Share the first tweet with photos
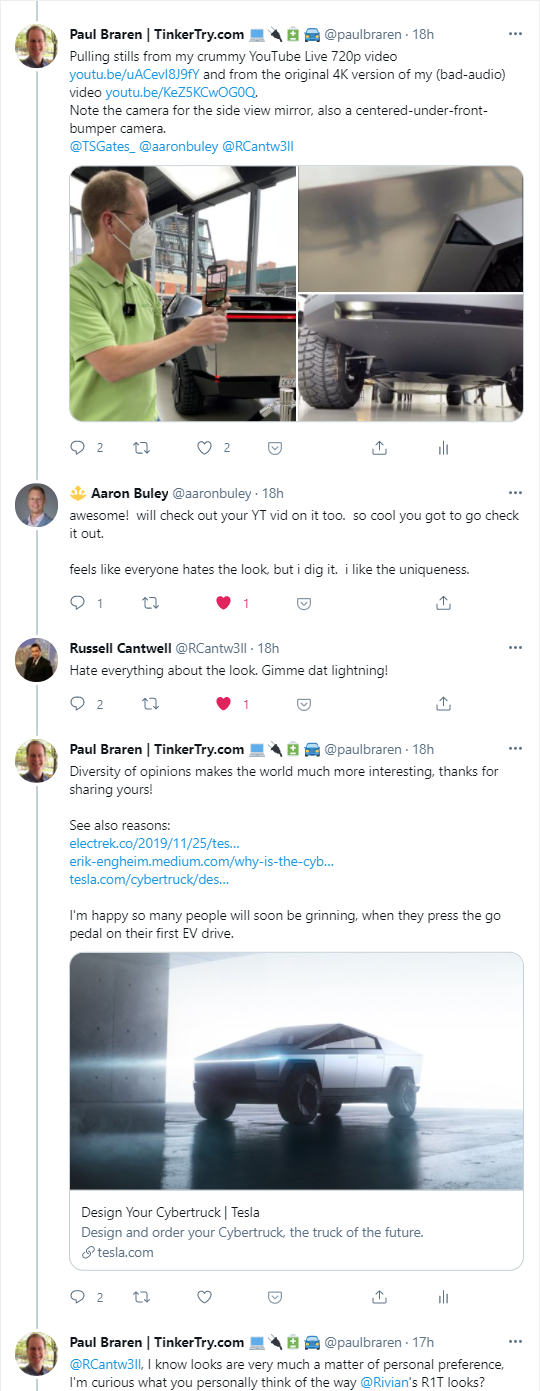Screen dimensions: 540x1391 coord(379,448)
